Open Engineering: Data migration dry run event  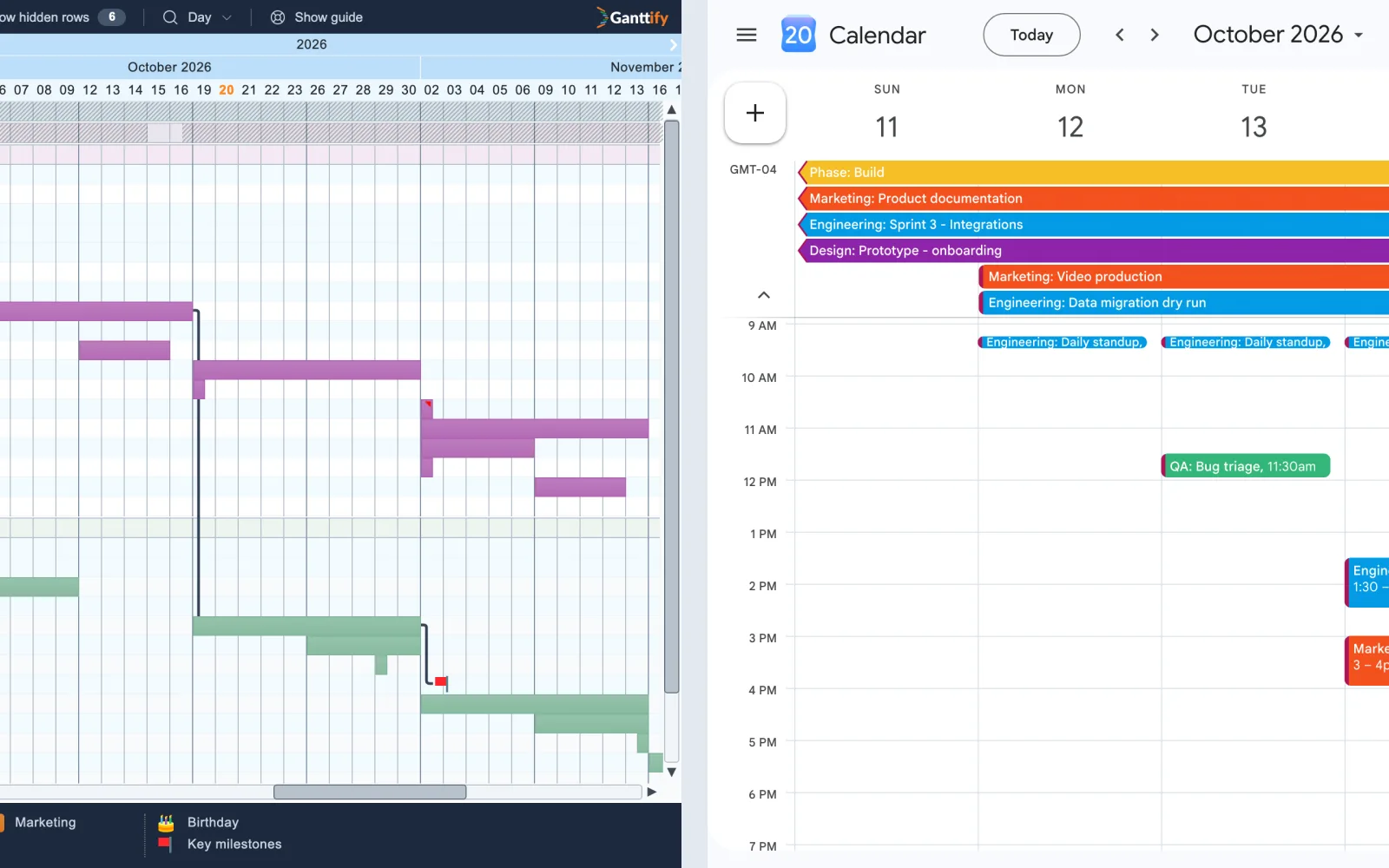coord(1184,302)
